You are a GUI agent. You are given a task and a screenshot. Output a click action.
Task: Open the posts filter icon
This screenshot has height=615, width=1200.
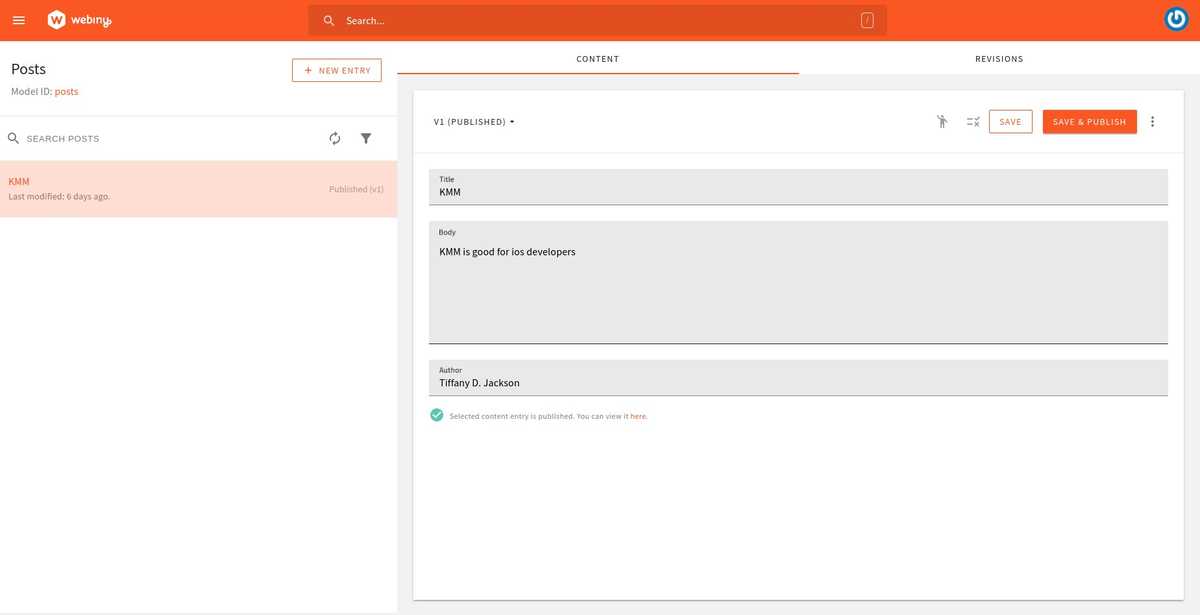pyautogui.click(x=366, y=138)
